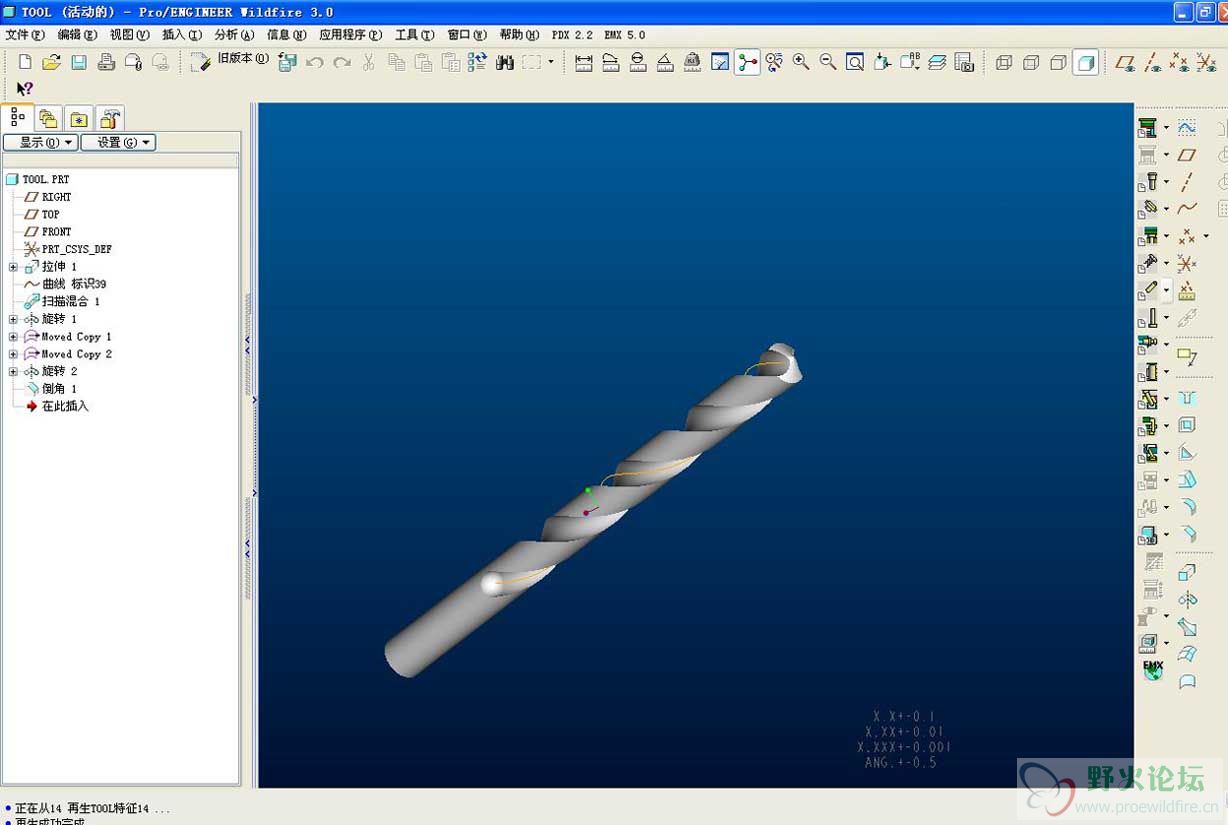1228x825 pixels.
Task: Toggle datum planes display
Action: point(1125,62)
